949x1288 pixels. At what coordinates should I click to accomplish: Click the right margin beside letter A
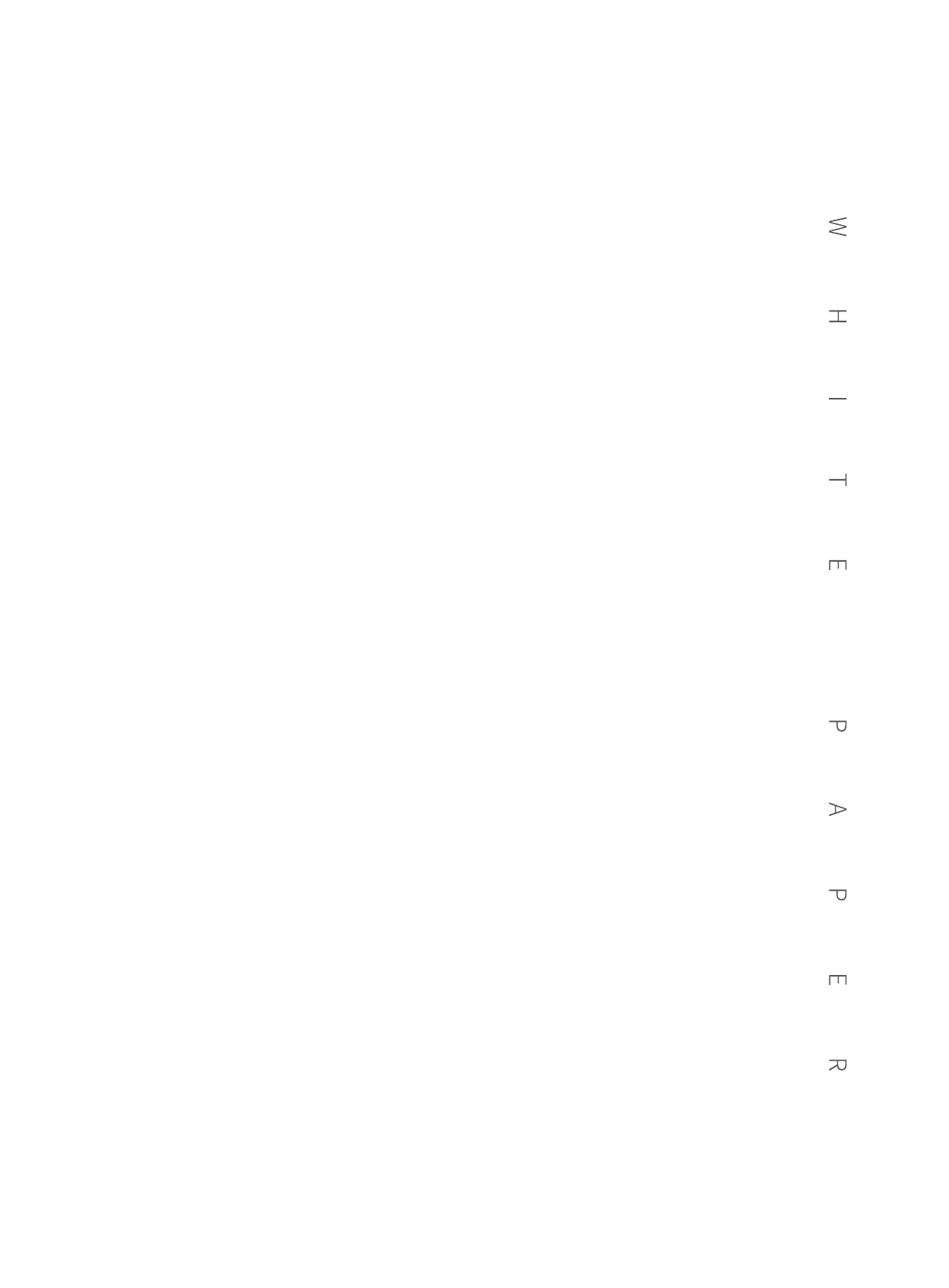[x=899, y=809]
